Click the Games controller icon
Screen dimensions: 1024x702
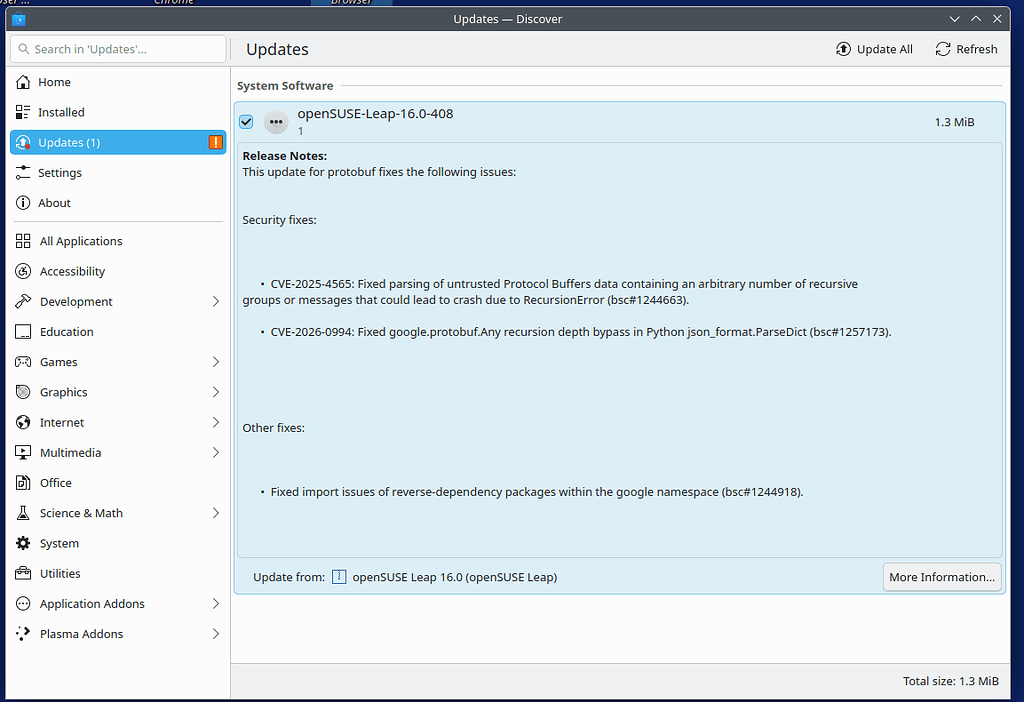(x=23, y=362)
